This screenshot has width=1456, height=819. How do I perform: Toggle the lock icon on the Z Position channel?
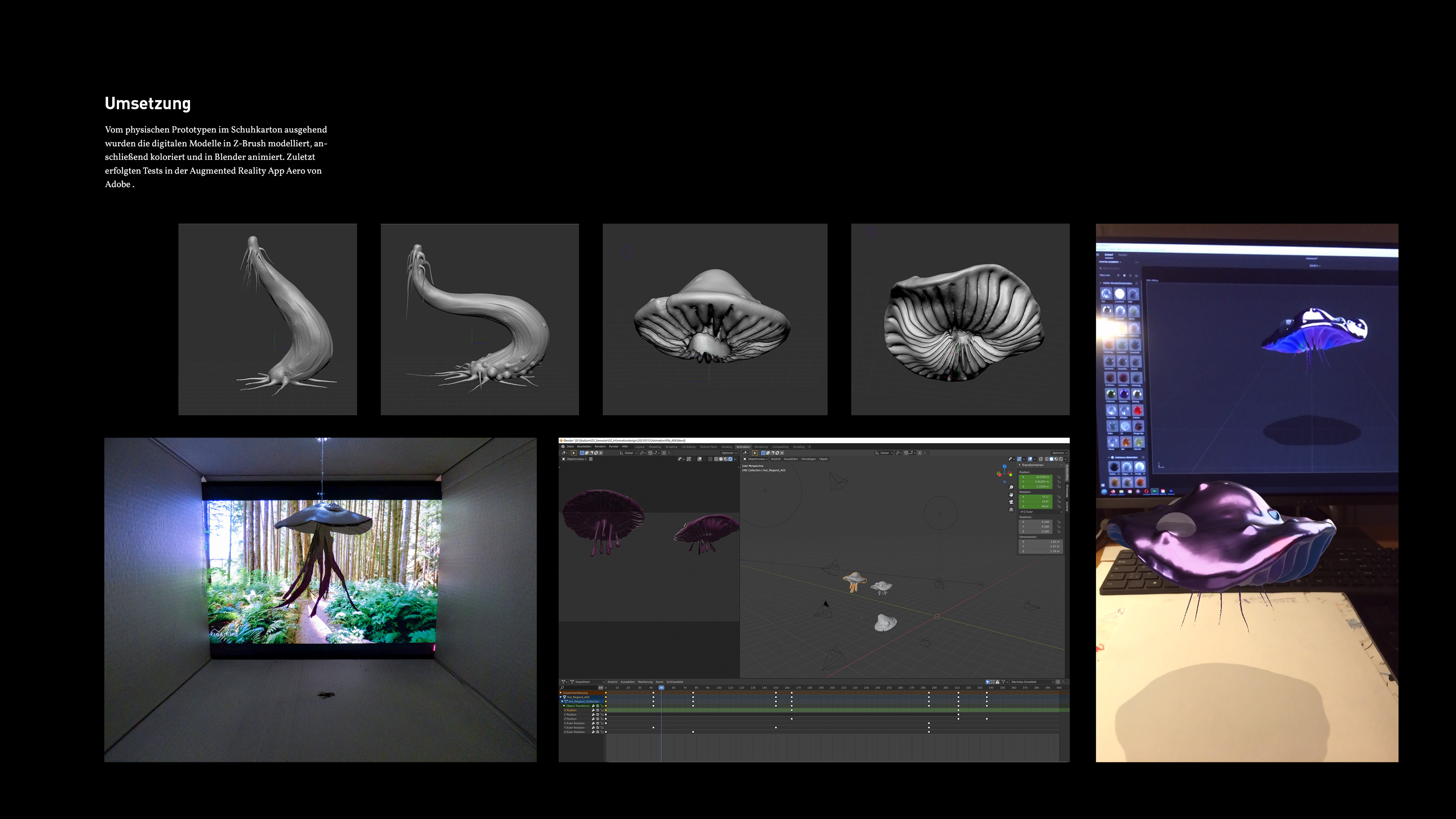click(602, 719)
